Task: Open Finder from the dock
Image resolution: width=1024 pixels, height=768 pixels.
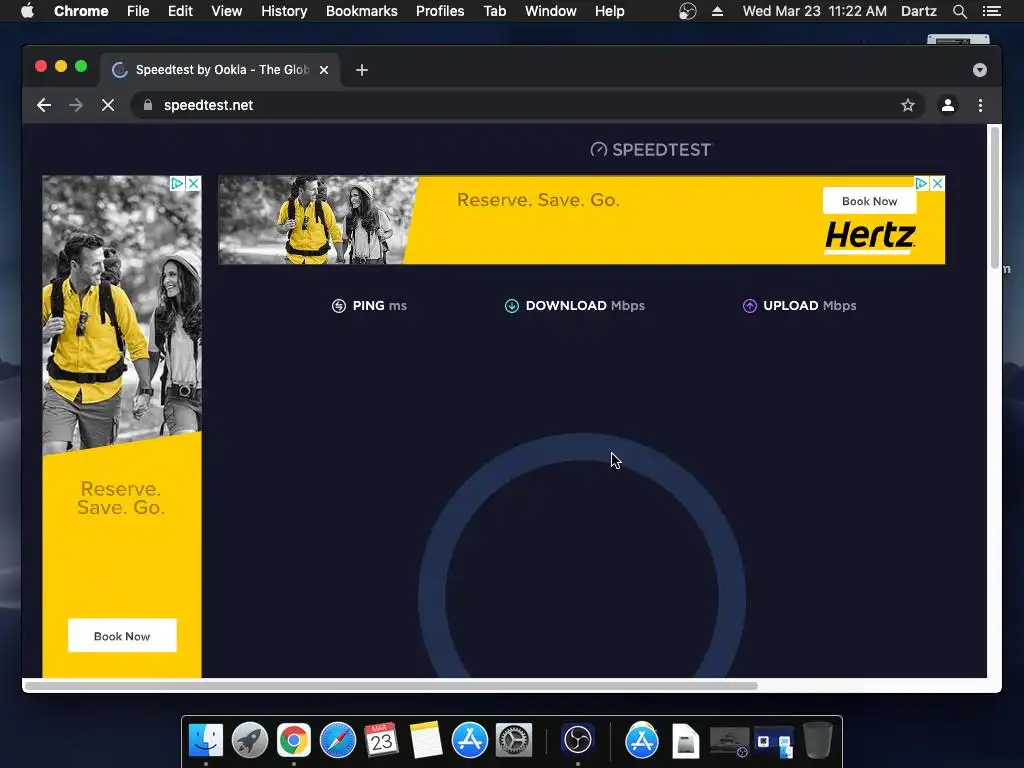Action: [x=206, y=741]
